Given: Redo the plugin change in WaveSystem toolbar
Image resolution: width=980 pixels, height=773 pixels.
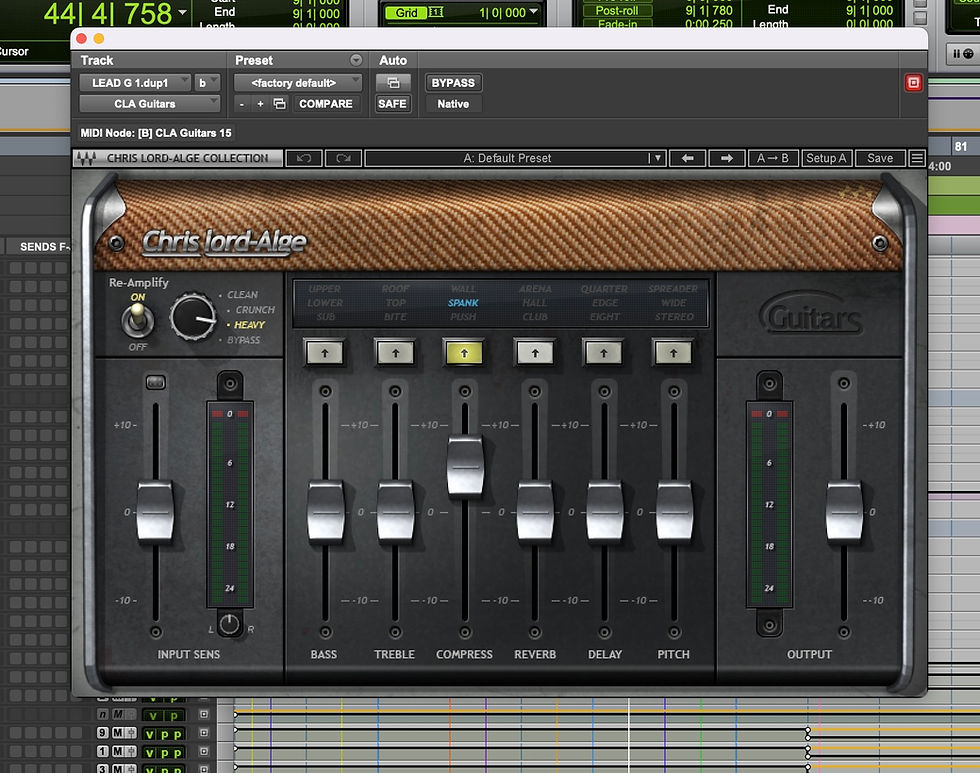Looking at the screenshot, I should [343, 158].
